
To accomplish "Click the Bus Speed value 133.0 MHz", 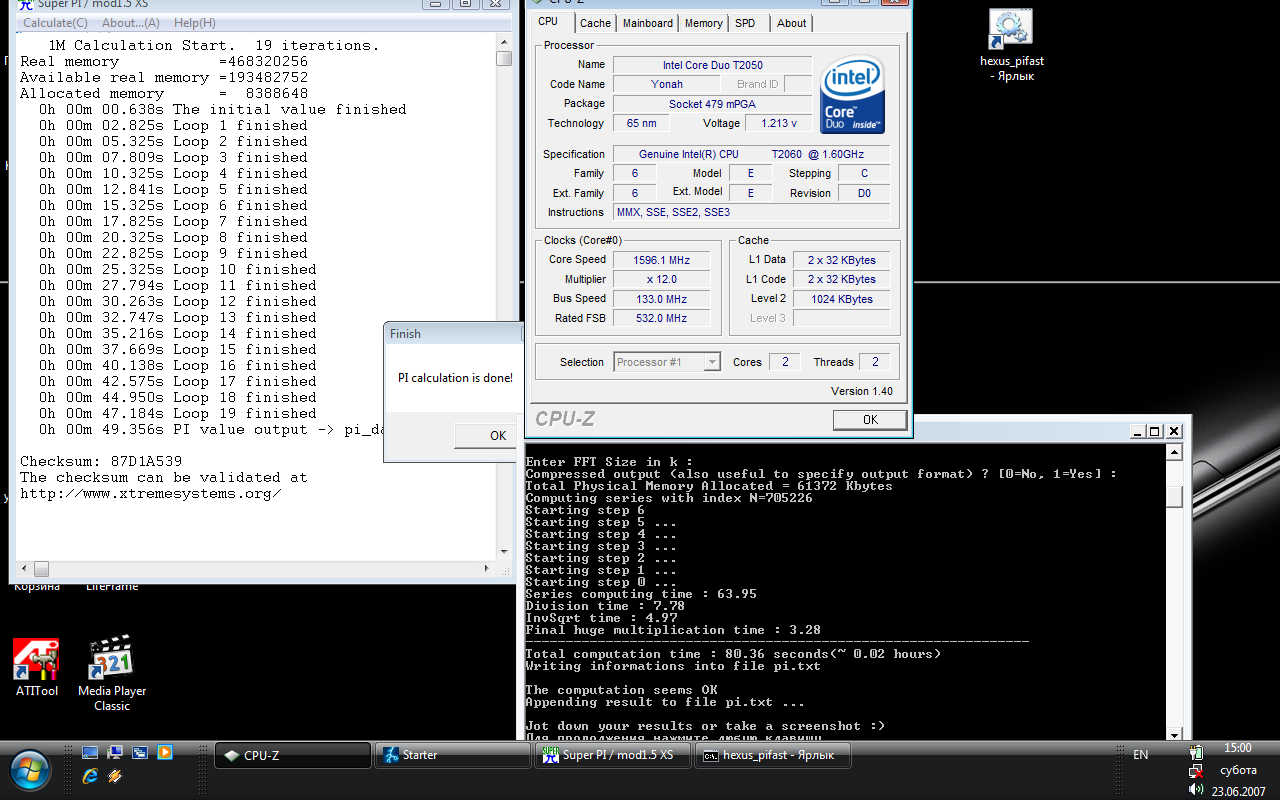I will click(661, 299).
